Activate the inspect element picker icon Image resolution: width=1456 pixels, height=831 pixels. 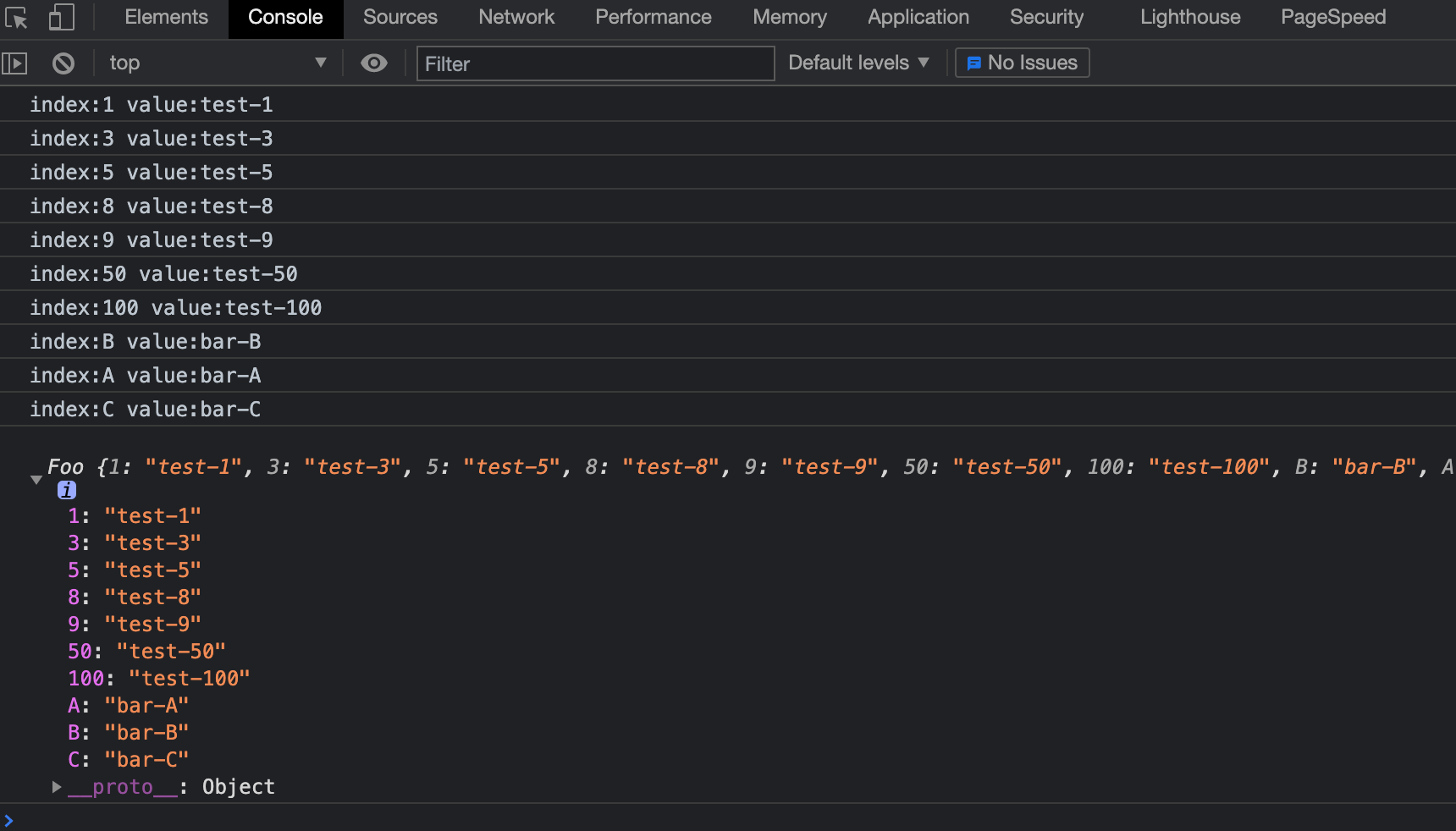(x=16, y=18)
